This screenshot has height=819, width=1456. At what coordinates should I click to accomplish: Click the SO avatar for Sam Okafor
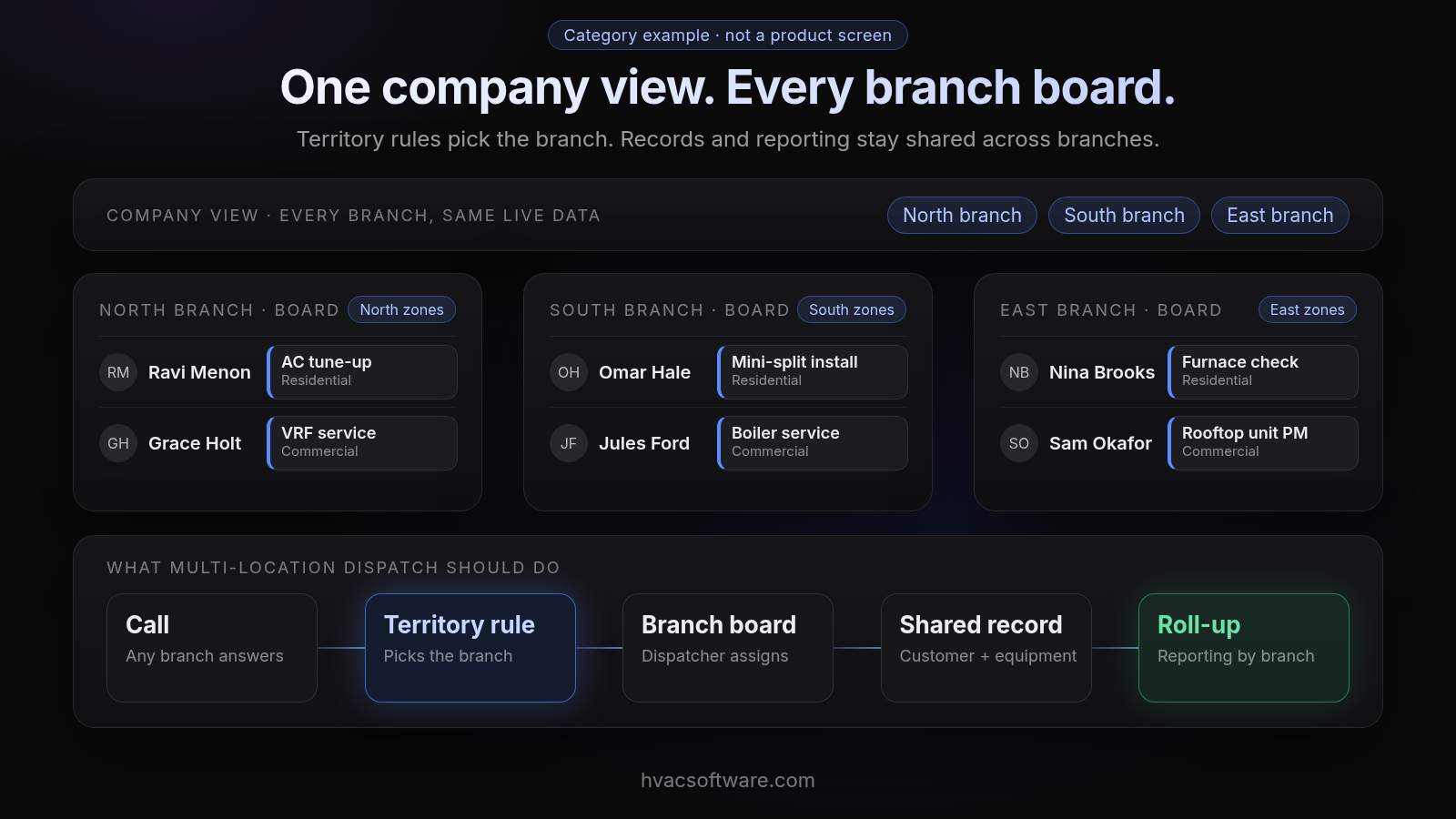pyautogui.click(x=1019, y=443)
